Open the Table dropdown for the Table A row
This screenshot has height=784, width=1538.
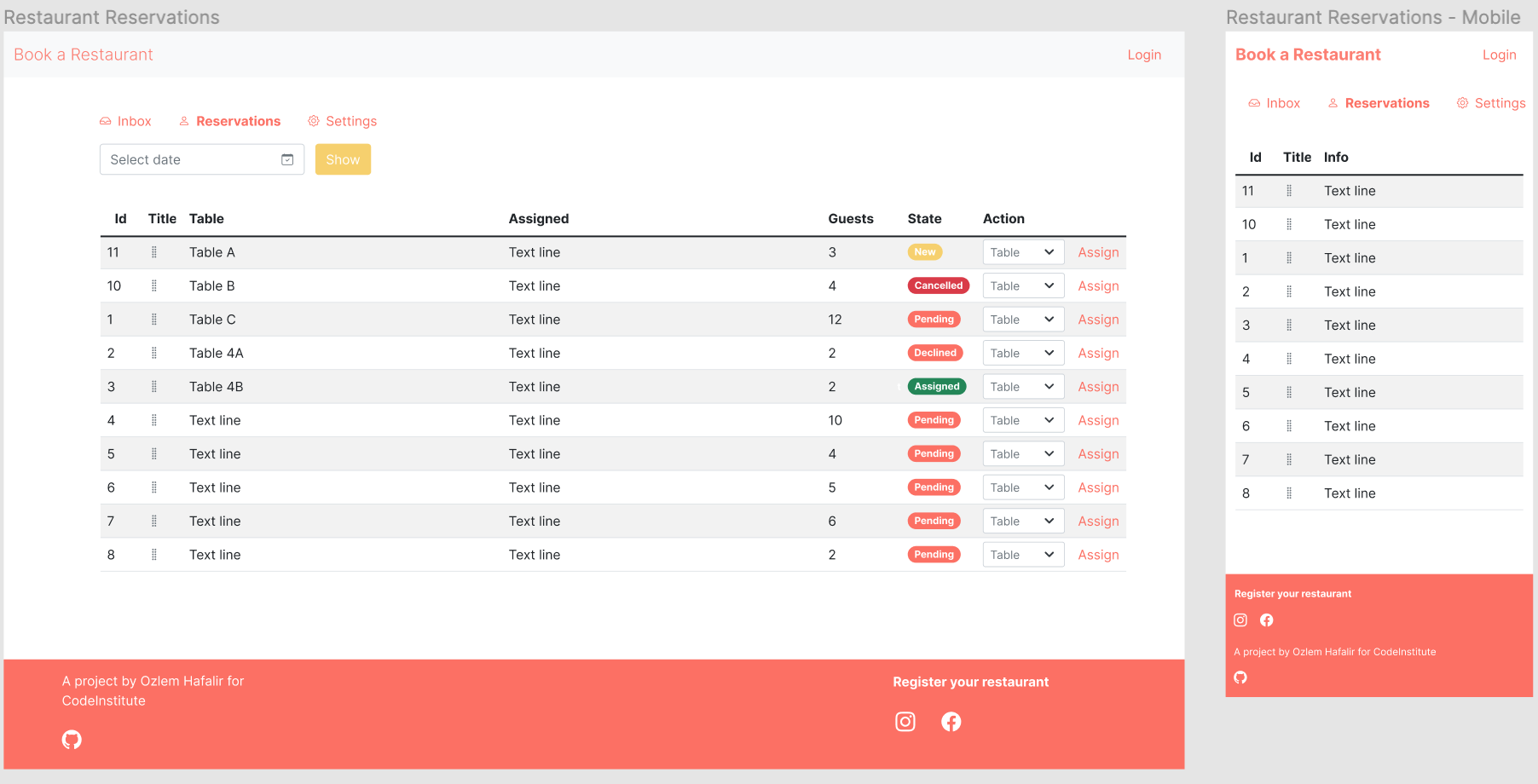[1023, 252]
